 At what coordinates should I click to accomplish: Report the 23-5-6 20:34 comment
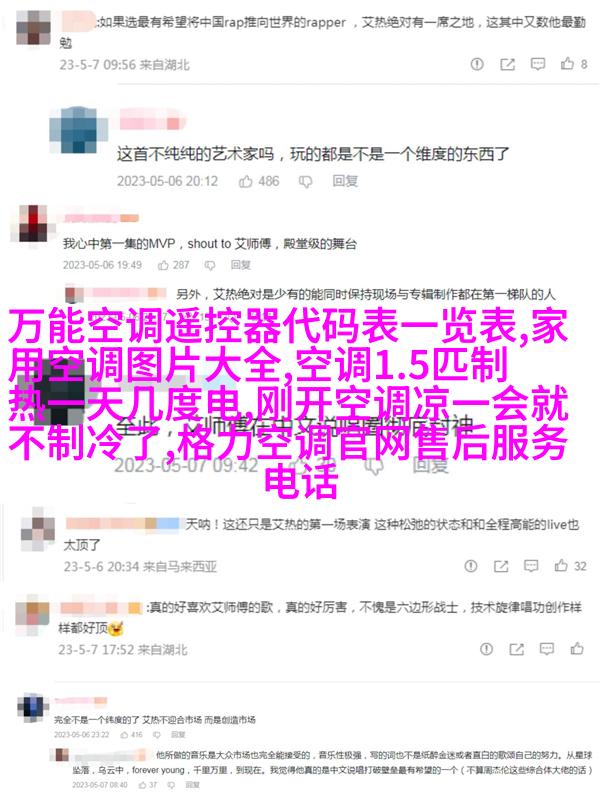point(471,566)
